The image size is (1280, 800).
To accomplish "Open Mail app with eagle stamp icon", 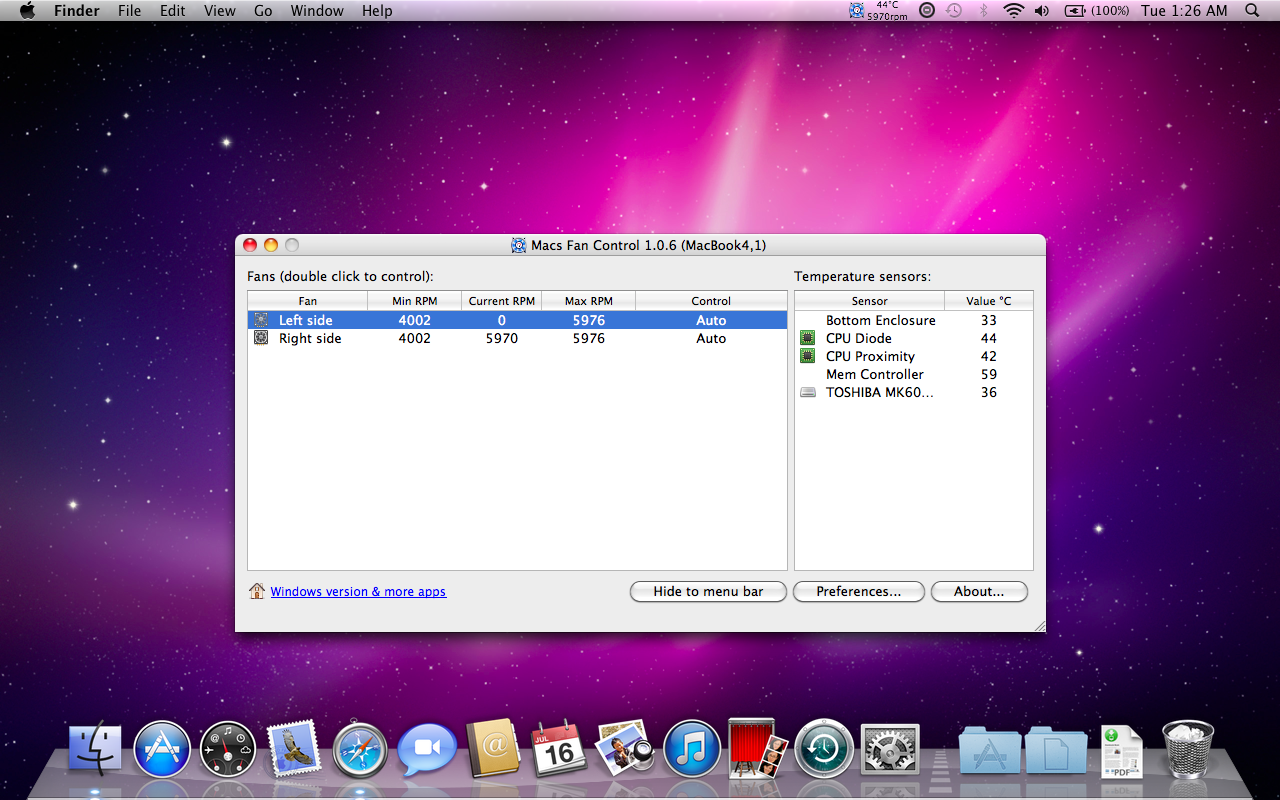I will pyautogui.click(x=294, y=747).
